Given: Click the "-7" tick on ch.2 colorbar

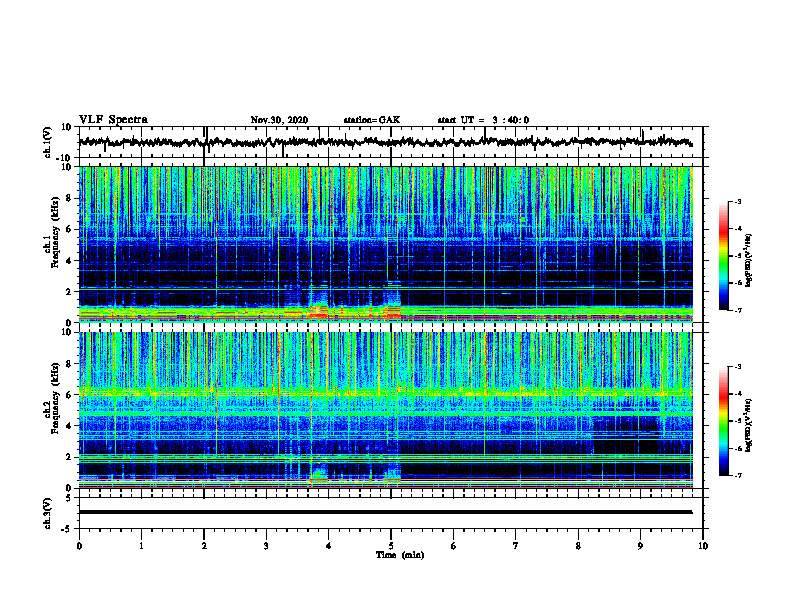Looking at the screenshot, I should [x=738, y=476].
